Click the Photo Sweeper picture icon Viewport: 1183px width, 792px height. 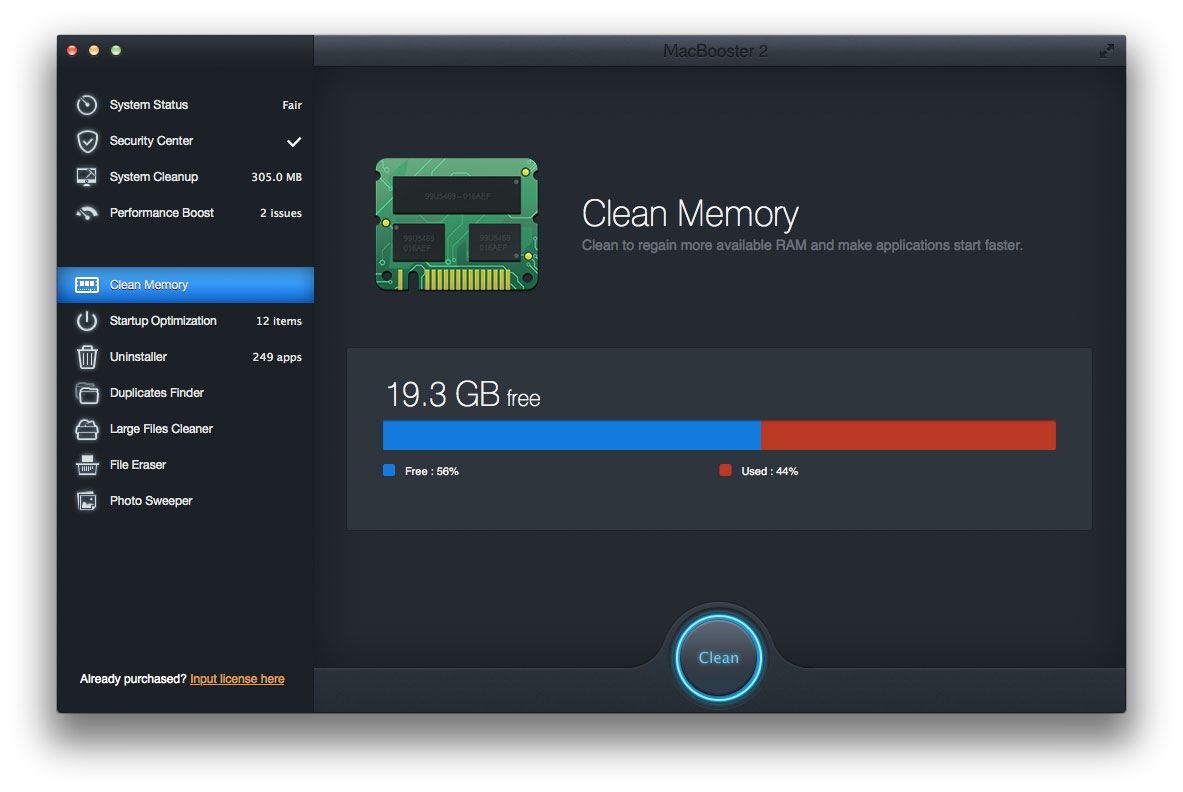87,501
